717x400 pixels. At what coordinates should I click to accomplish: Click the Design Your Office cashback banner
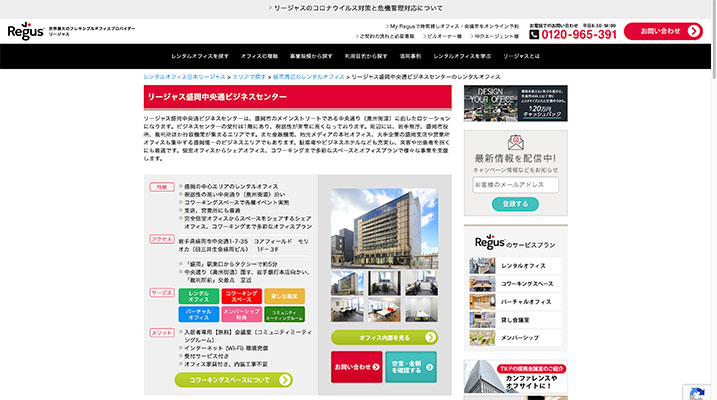[x=515, y=103]
